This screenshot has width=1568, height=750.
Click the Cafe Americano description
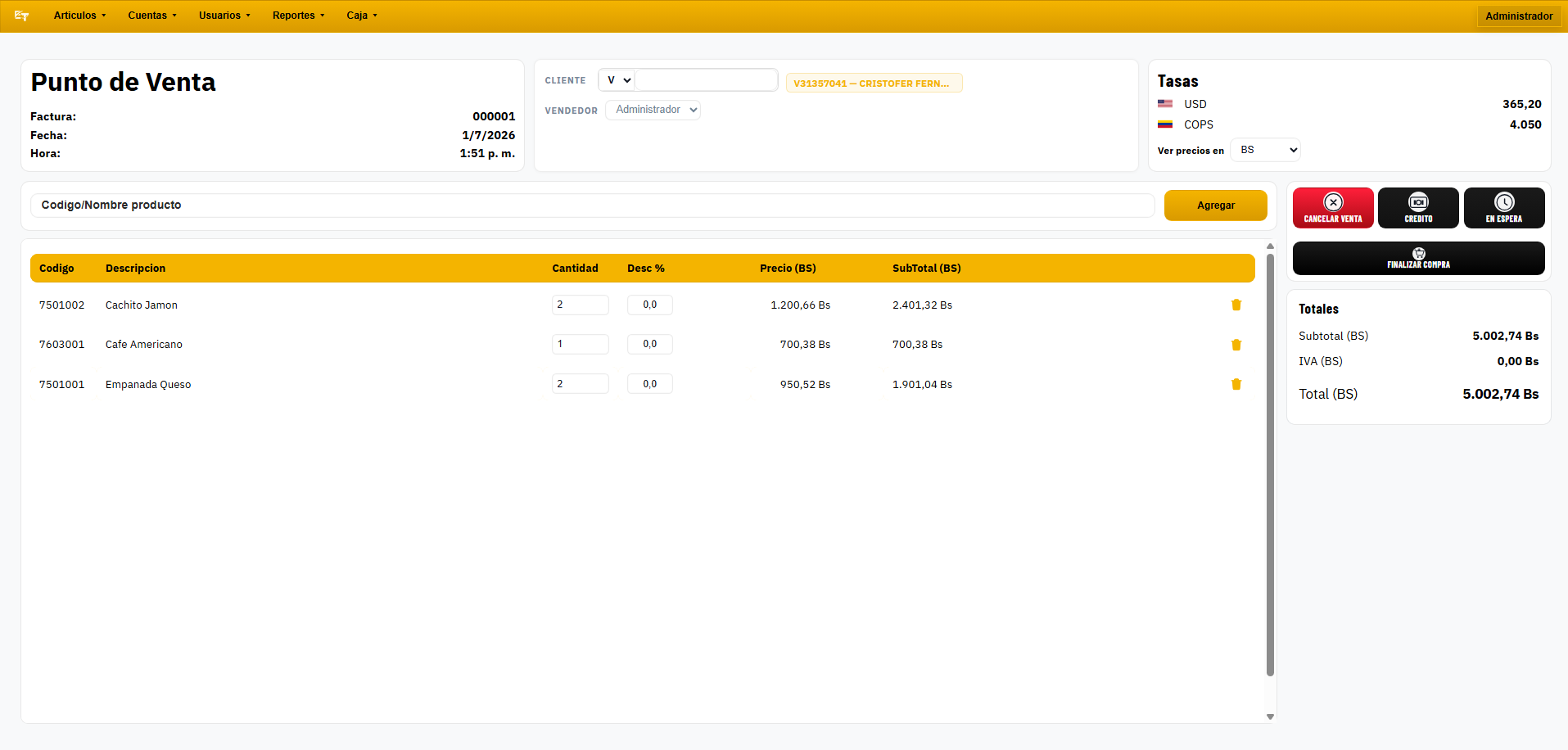point(144,345)
